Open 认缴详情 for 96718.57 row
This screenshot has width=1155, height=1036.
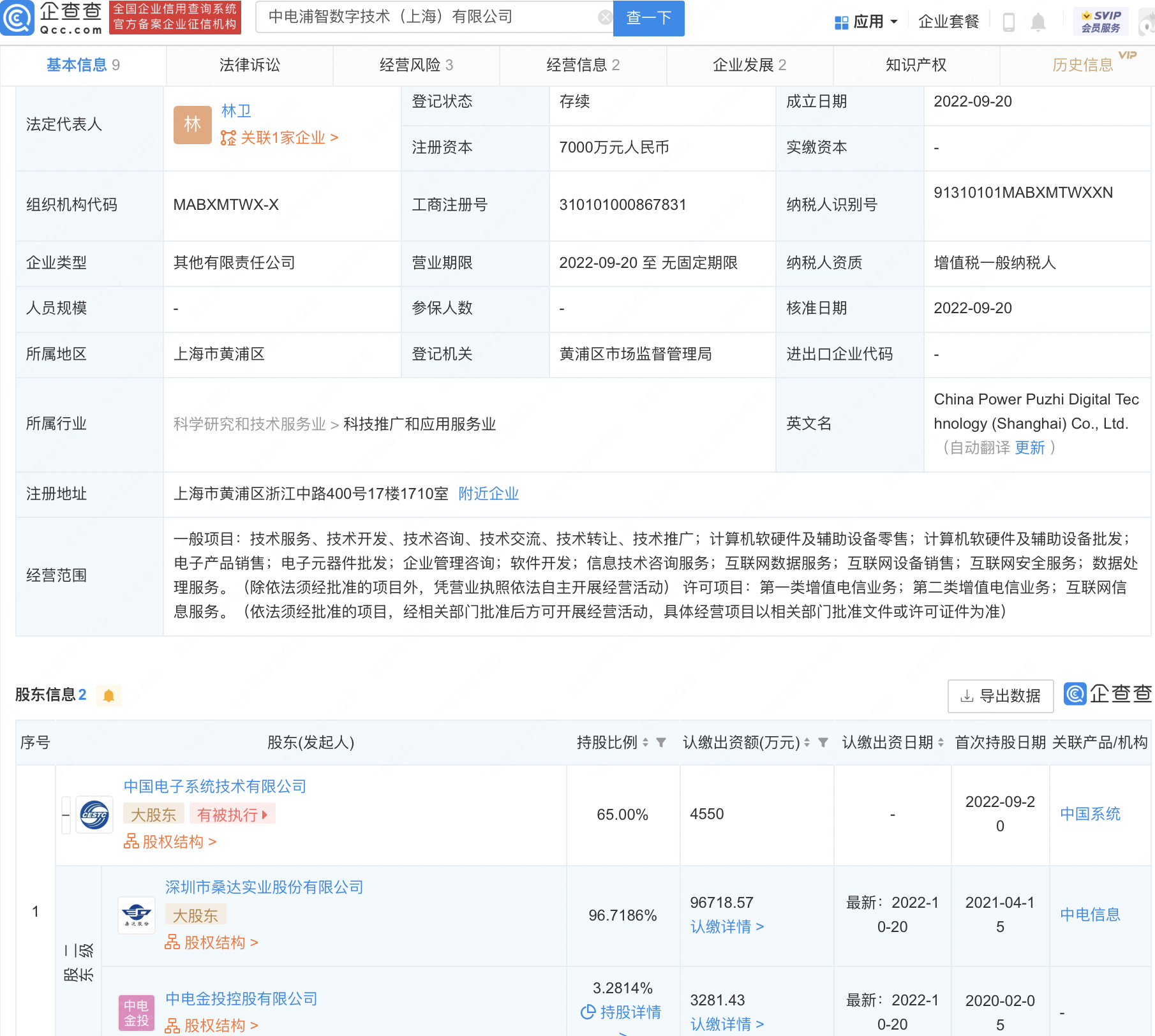(727, 927)
